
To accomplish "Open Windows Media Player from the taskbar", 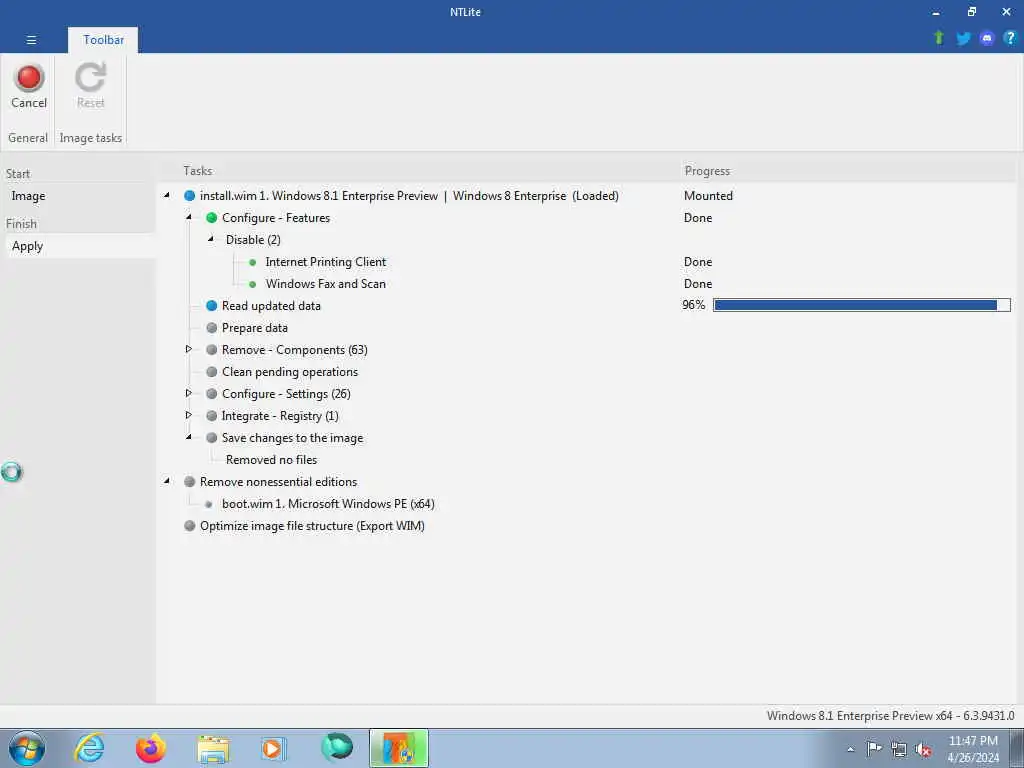I will [272, 748].
